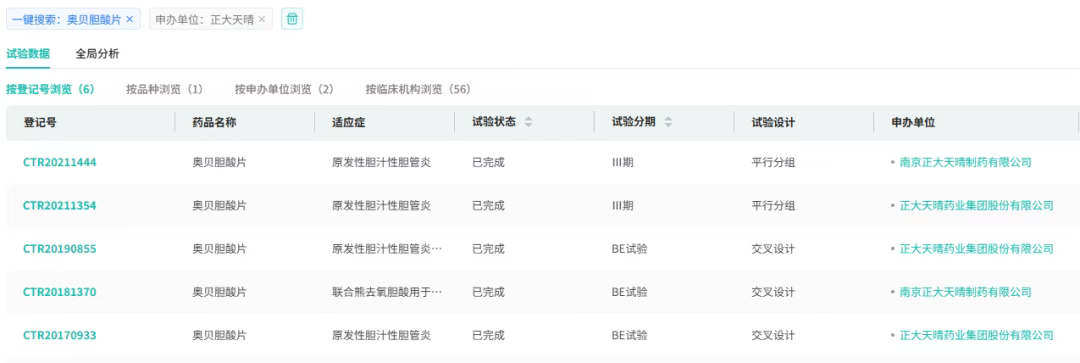Browse by 按临床机构浏览 (56)
This screenshot has height=363, width=1080.
click(x=418, y=89)
